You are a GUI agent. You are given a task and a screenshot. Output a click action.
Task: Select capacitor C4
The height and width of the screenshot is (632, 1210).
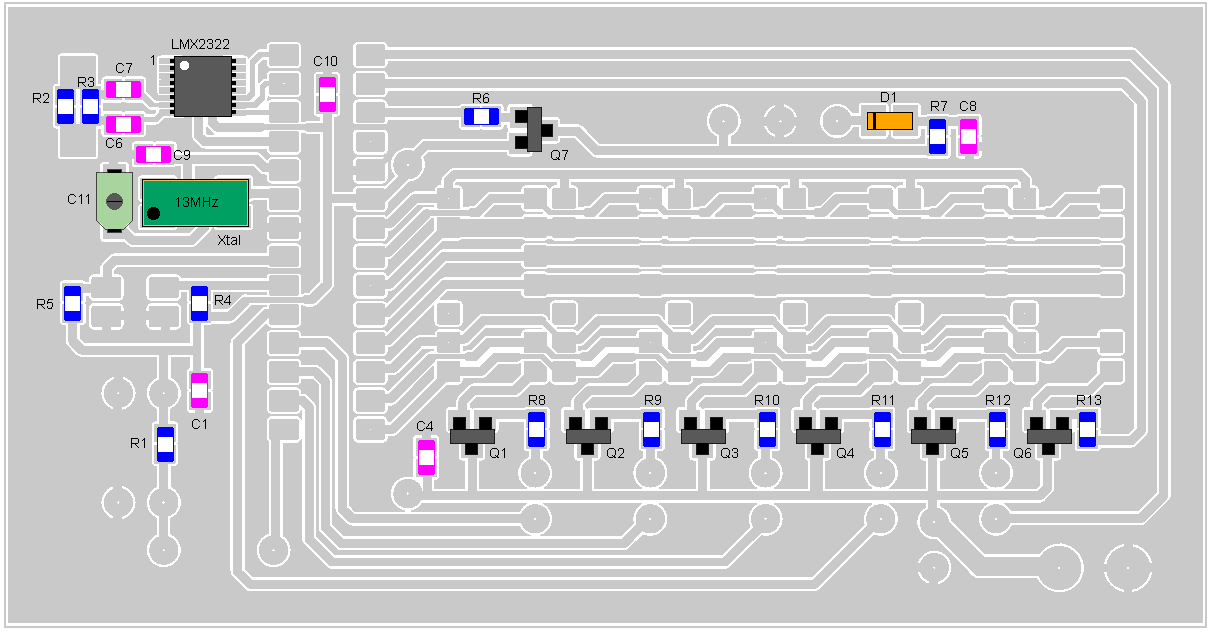[426, 457]
